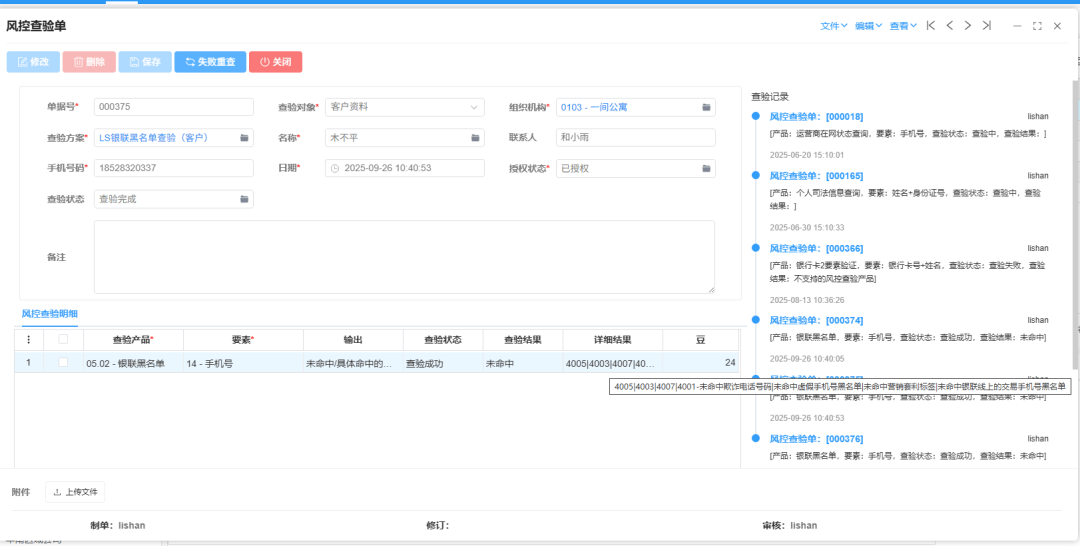Click the 备注 text area

[x=404, y=257]
